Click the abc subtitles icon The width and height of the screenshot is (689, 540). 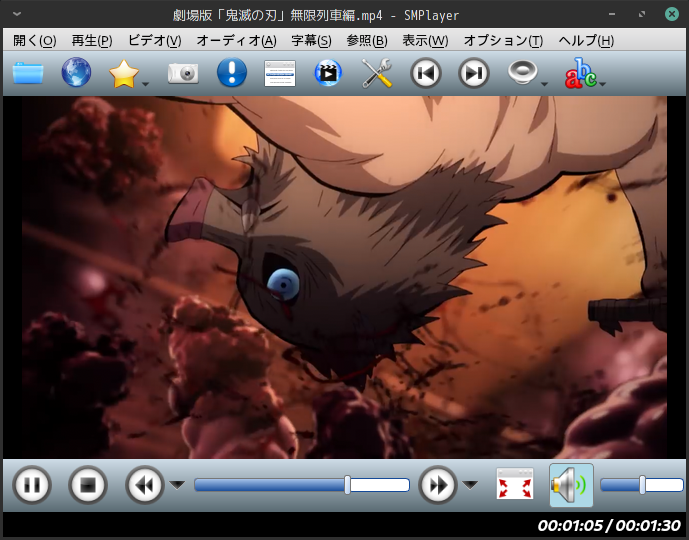580,73
